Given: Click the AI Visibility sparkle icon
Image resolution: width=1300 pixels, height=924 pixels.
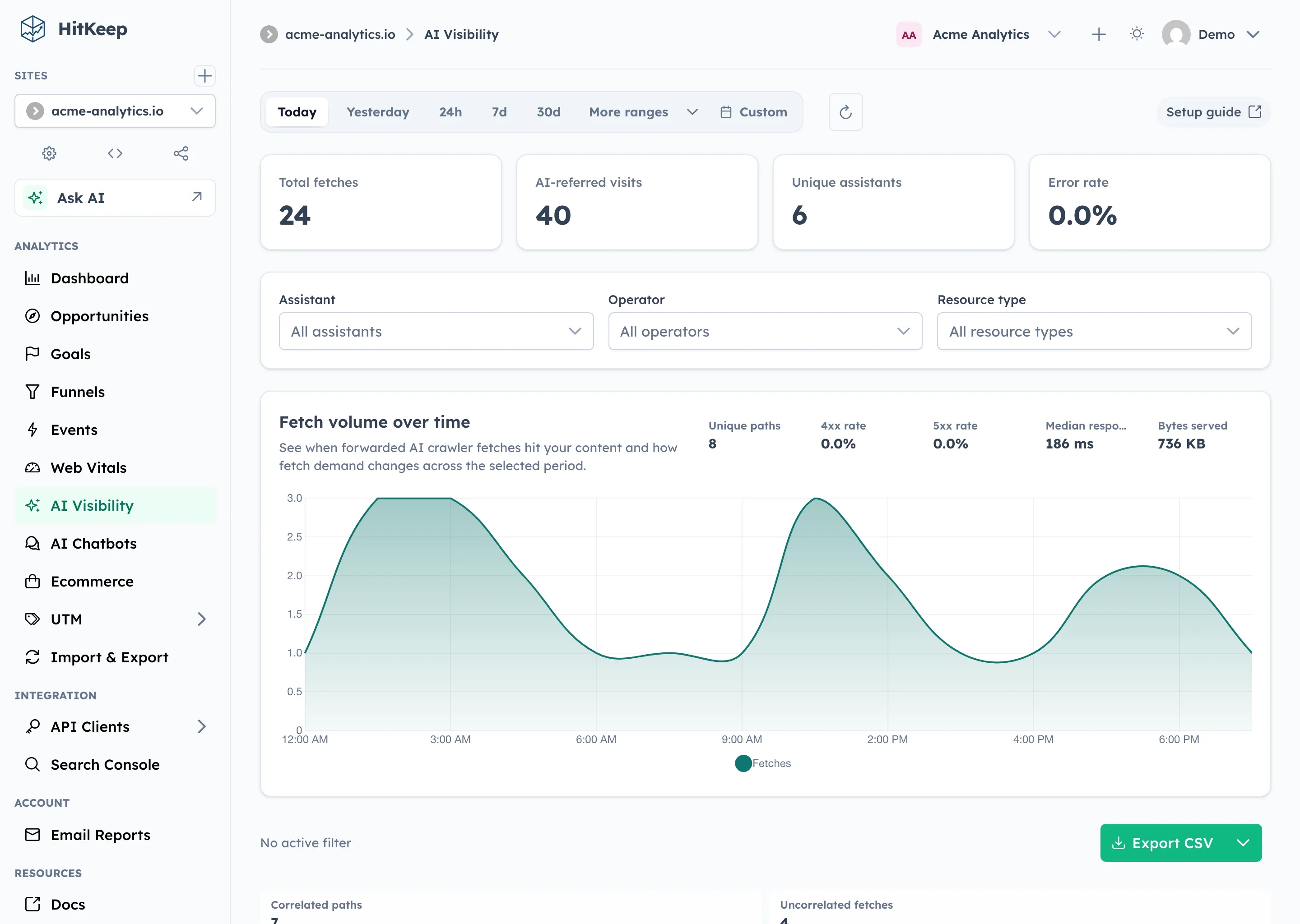Looking at the screenshot, I should [32, 505].
